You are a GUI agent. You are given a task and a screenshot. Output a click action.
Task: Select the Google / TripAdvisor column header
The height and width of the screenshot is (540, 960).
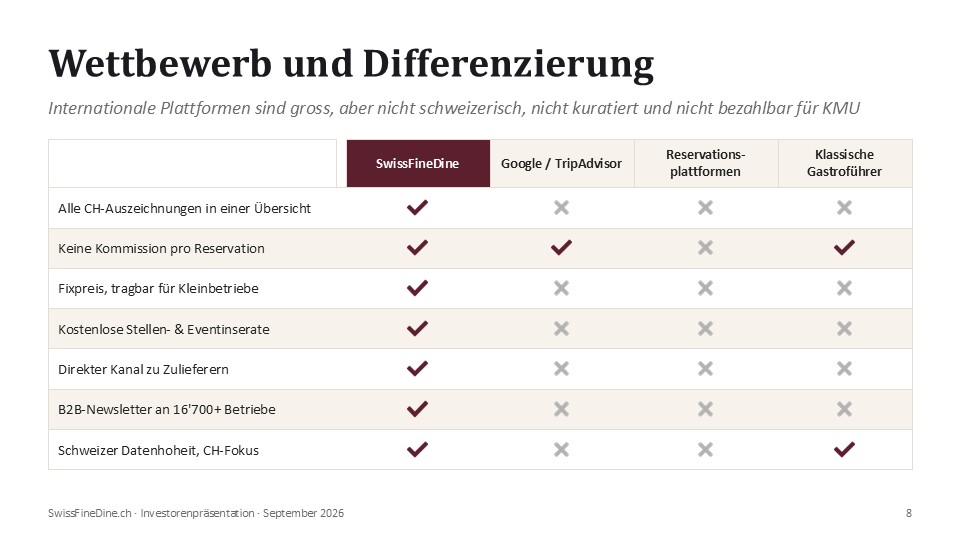[562, 163]
